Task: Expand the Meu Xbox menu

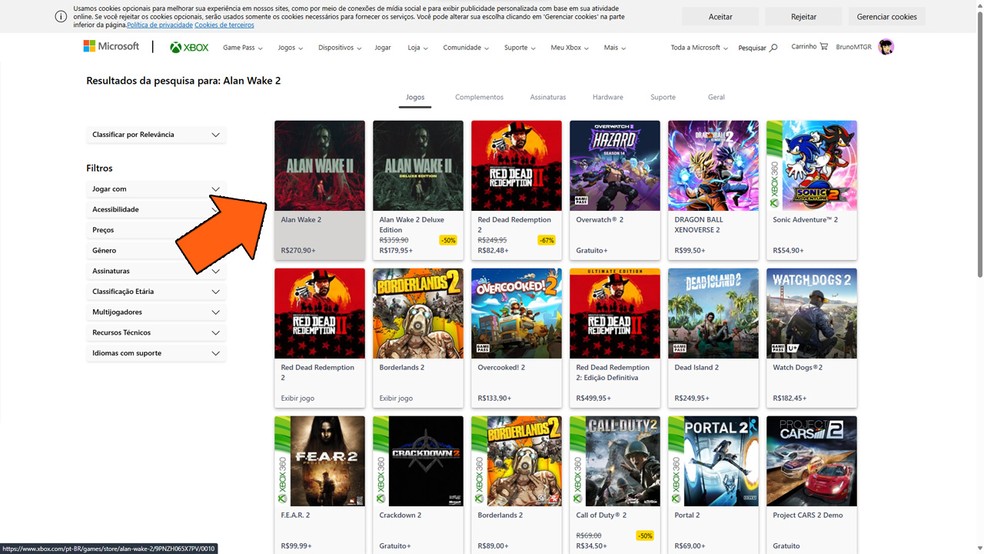Action: (569, 48)
